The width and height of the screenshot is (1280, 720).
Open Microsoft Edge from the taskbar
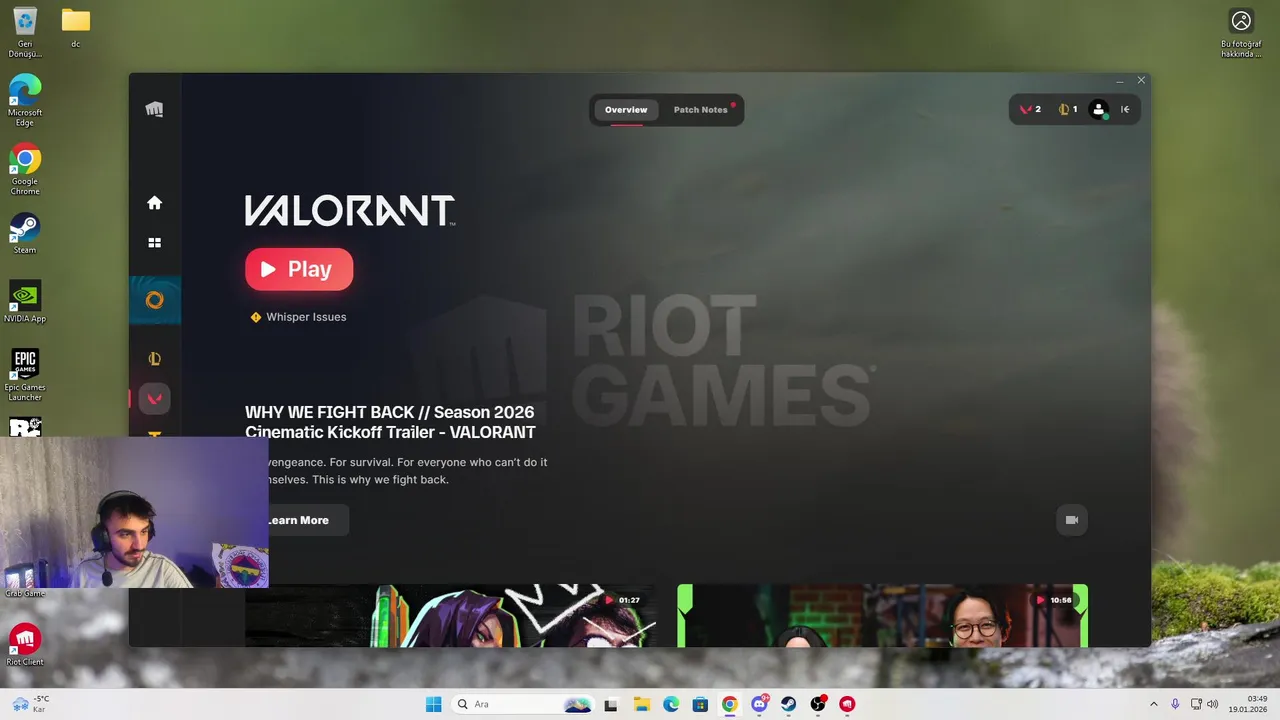coord(671,704)
